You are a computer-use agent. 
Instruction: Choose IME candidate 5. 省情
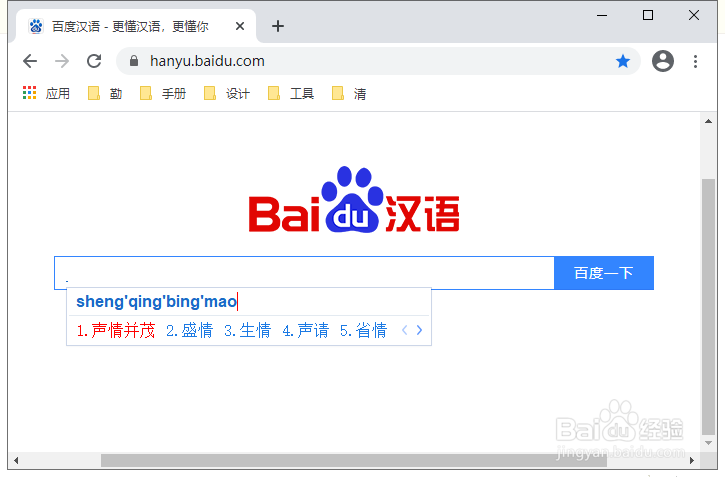[x=363, y=330]
